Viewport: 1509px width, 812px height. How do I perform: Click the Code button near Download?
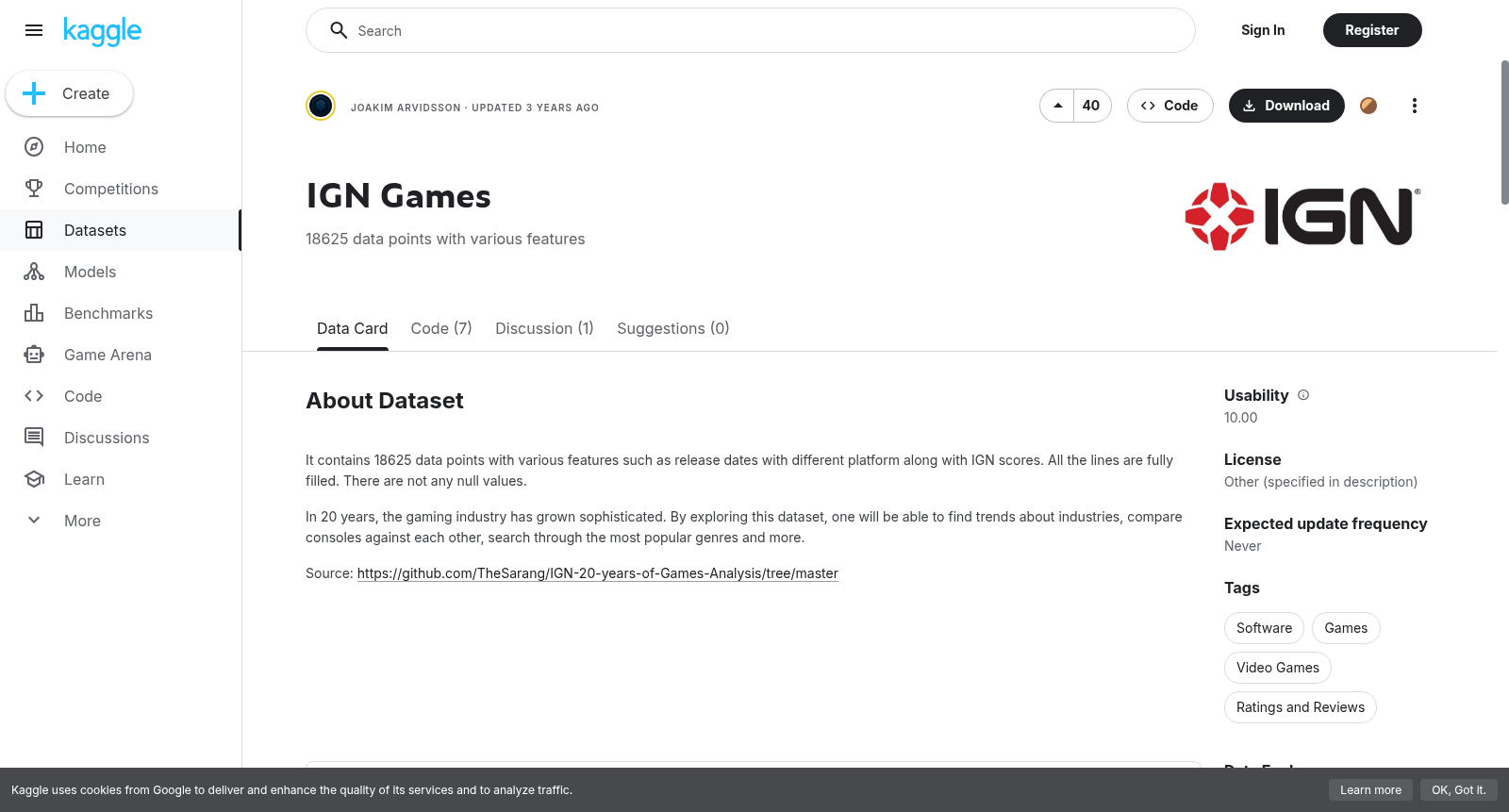(1169, 106)
